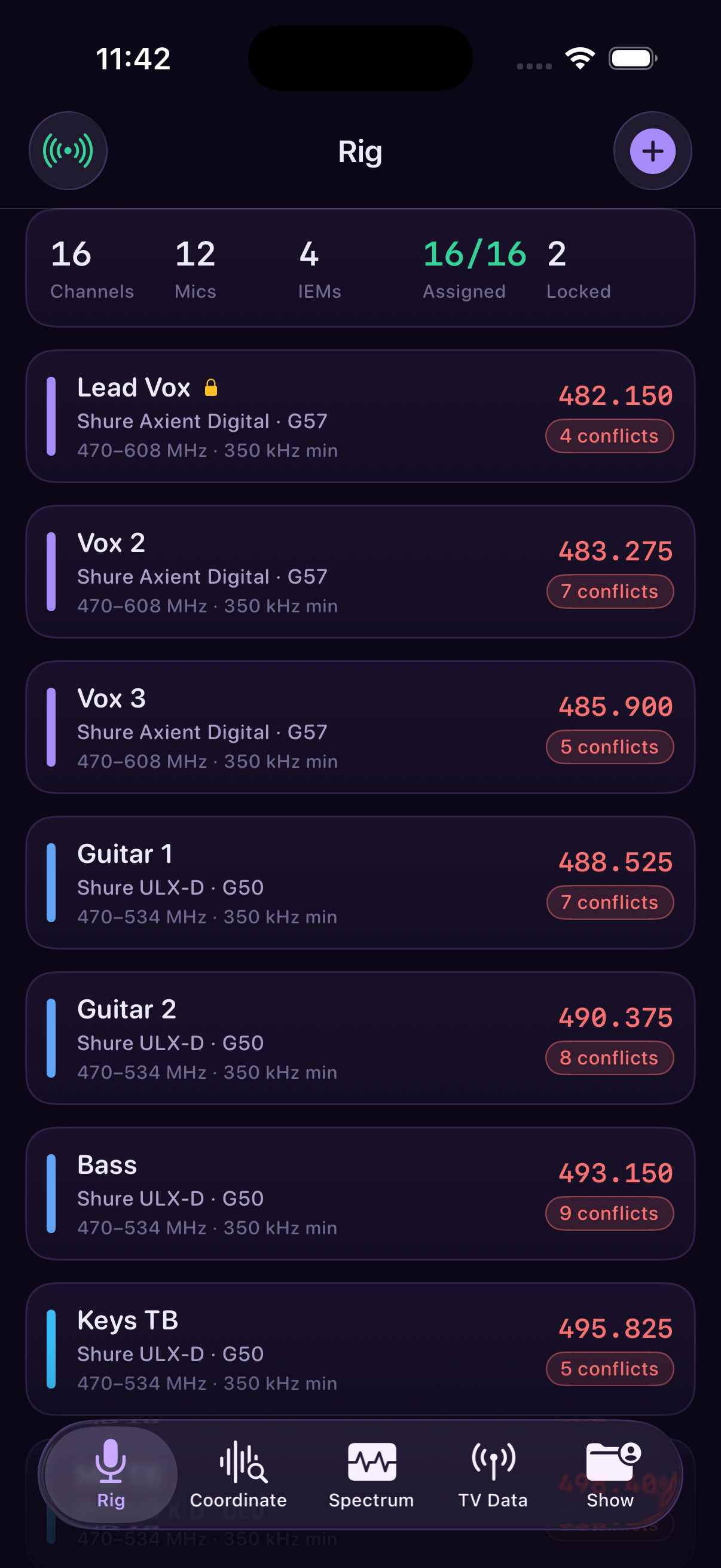
Task: Tap the 9 conflicts badge on Bass
Action: tap(609, 1213)
